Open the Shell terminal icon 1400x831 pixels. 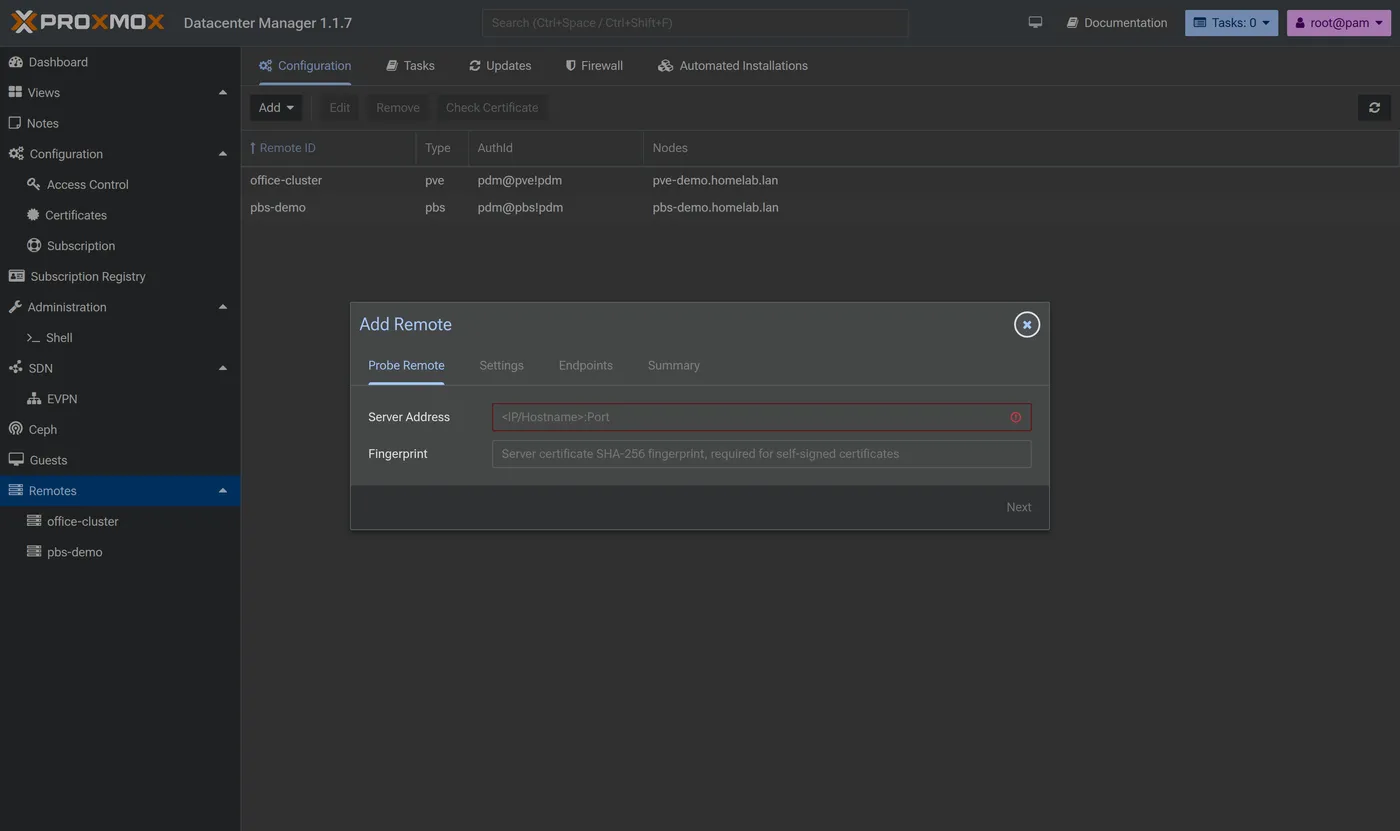(x=33, y=338)
